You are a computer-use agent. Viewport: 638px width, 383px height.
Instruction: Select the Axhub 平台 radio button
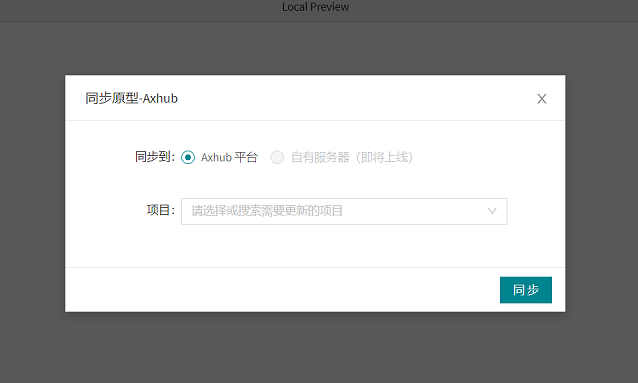pyautogui.click(x=188, y=157)
